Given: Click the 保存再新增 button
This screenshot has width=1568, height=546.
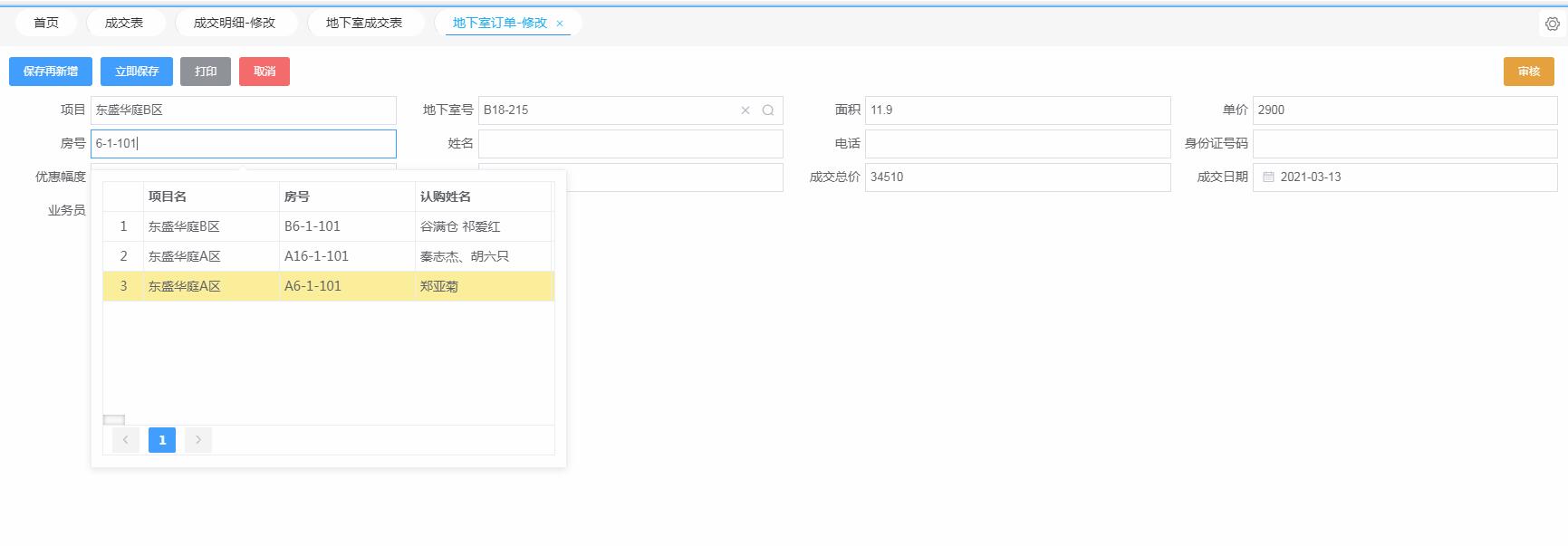Looking at the screenshot, I should pos(51,72).
